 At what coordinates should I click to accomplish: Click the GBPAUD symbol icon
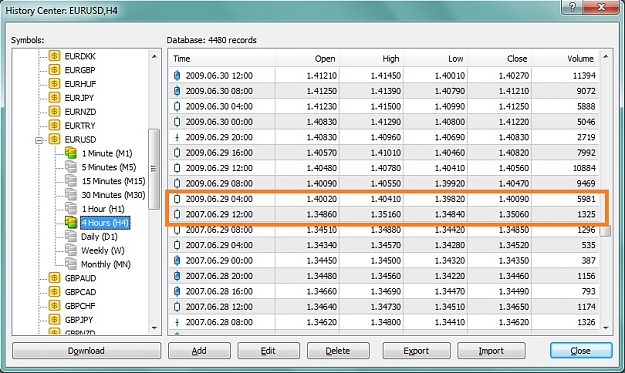click(54, 278)
